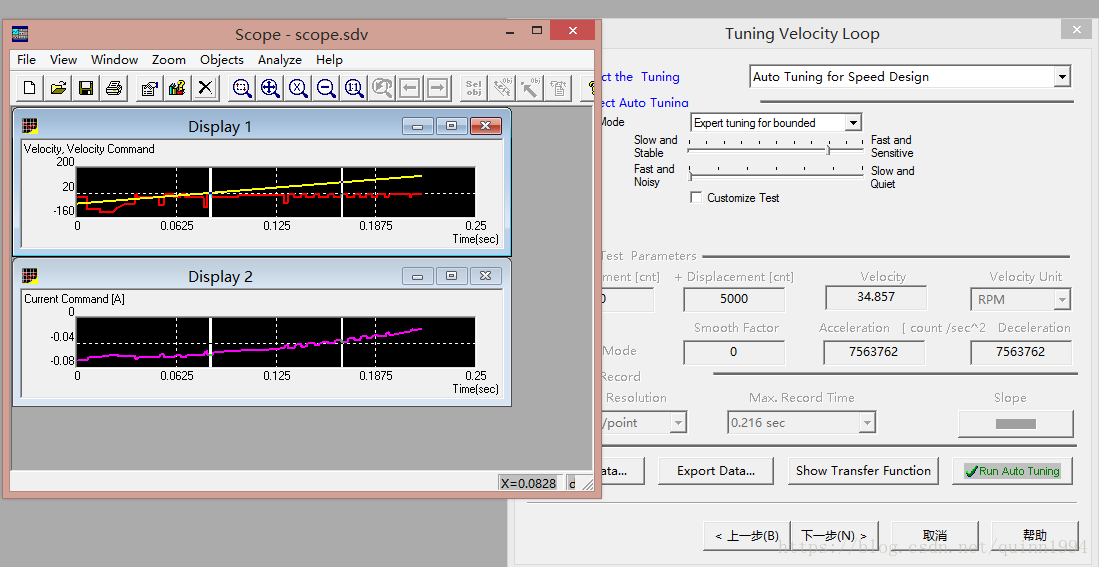Click the zoom previous magnifier icon
The width and height of the screenshot is (1099, 567).
pos(382,88)
